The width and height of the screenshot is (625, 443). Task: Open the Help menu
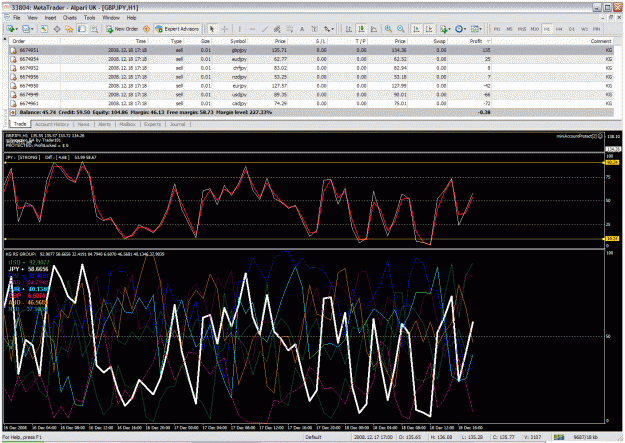(132, 18)
